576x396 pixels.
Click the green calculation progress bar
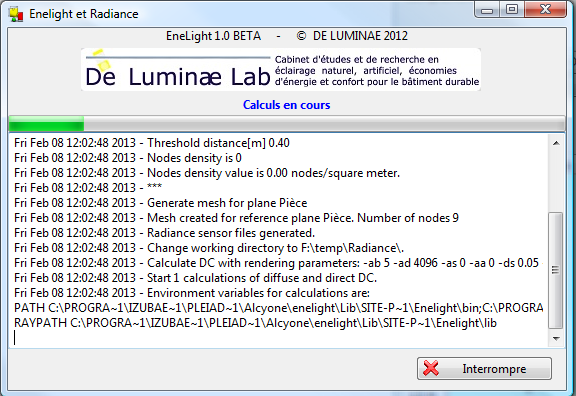287,124
